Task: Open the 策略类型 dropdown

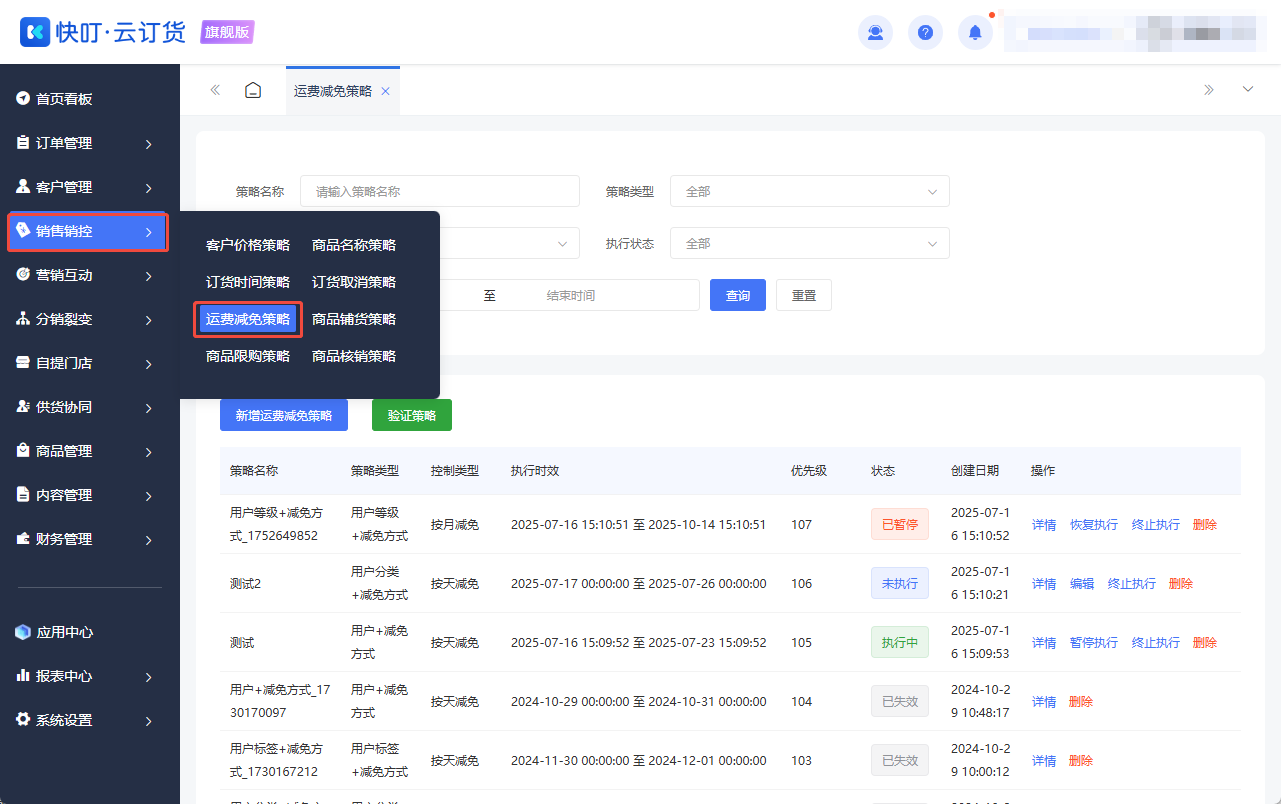Action: [810, 191]
